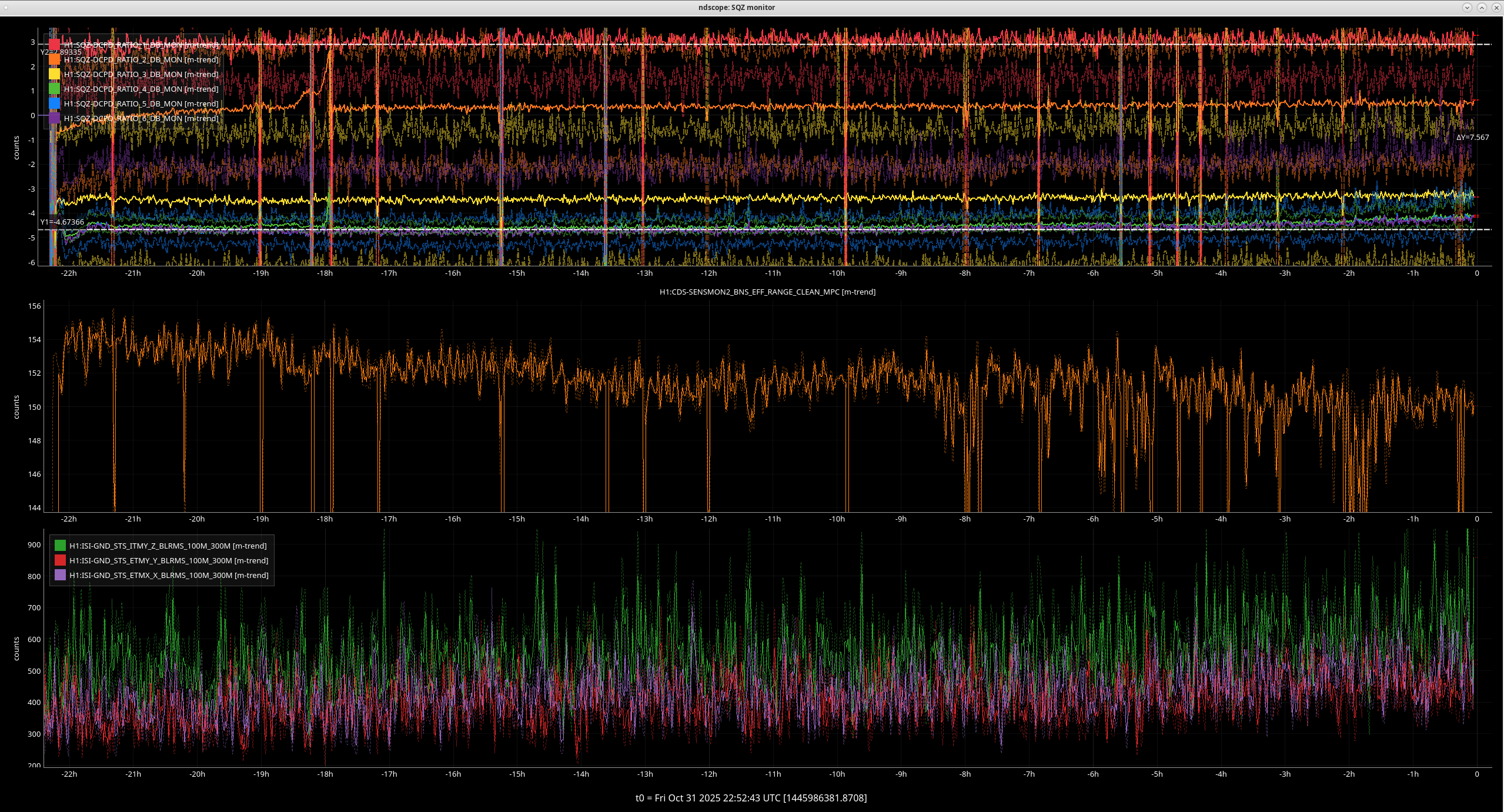Click the red RATIO_1_DB_MON legend swatch
1504x812 pixels.
pos(54,45)
